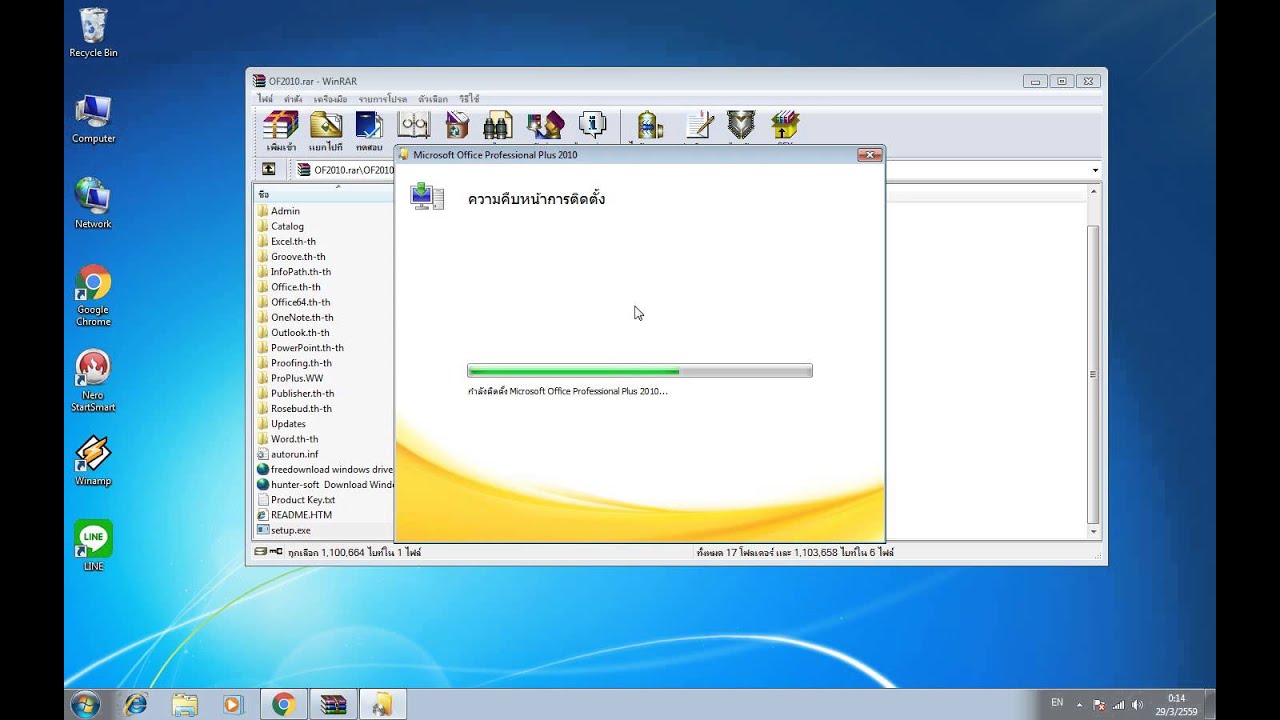Click the Nero StartSmart desktop shortcut
This screenshot has height=720, width=1280.
pyautogui.click(x=93, y=381)
